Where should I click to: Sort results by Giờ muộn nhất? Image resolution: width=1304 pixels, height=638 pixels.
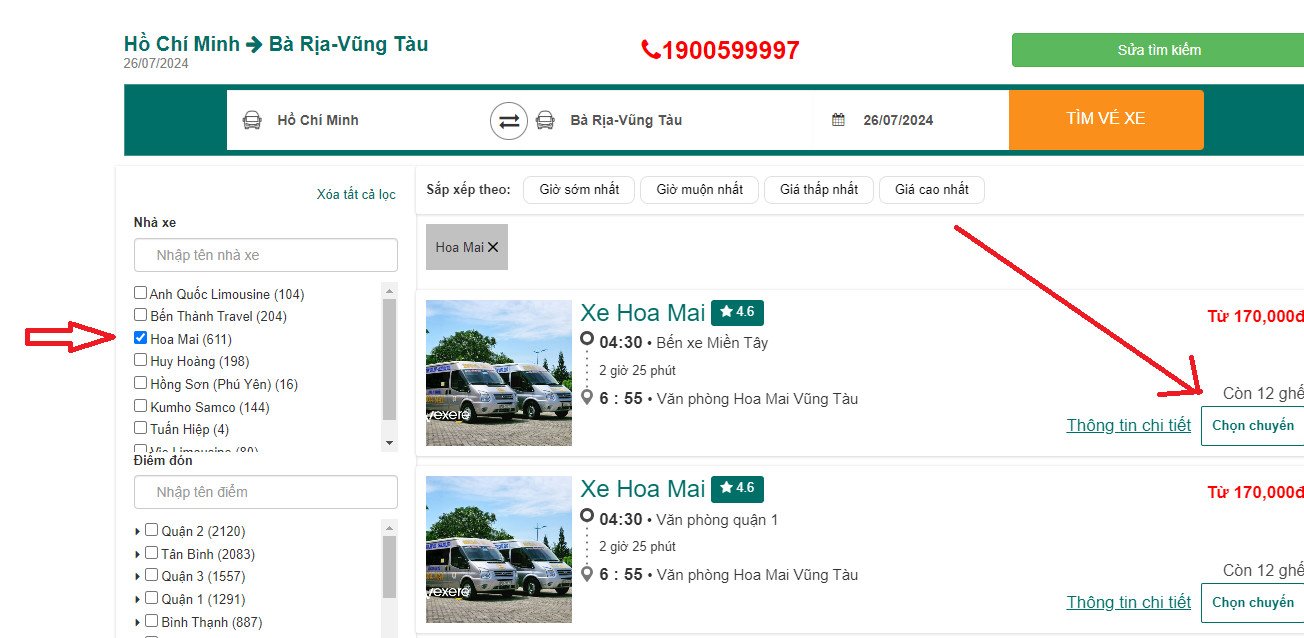pos(698,189)
